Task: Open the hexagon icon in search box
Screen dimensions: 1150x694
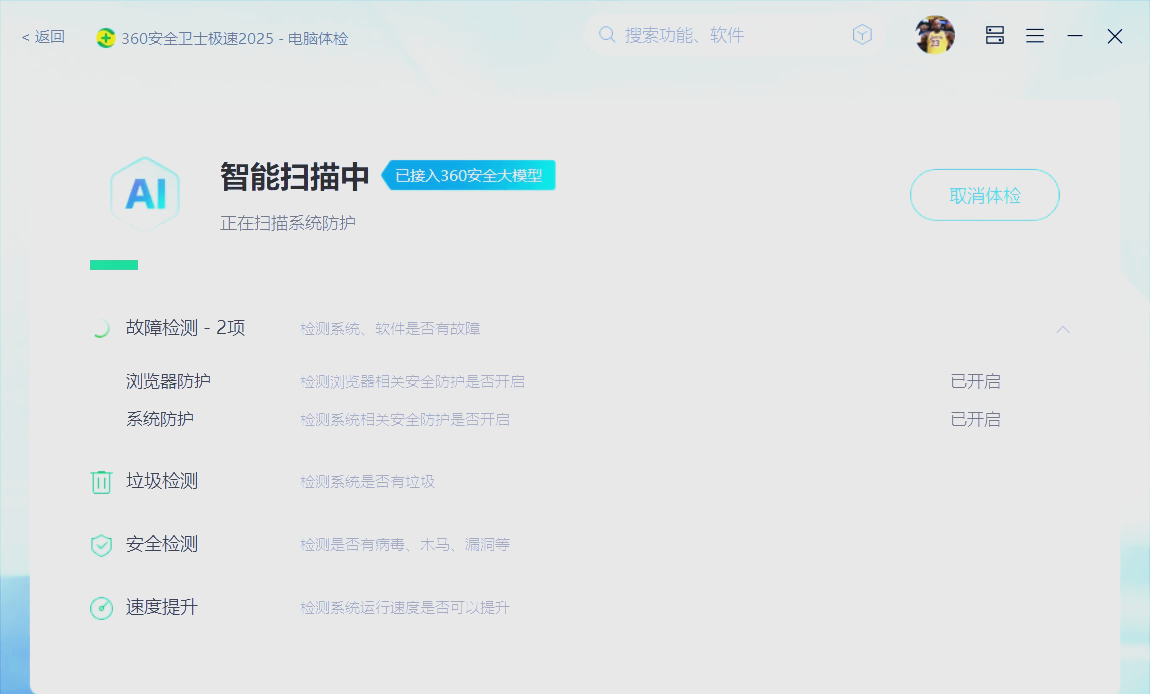Action: (862, 34)
